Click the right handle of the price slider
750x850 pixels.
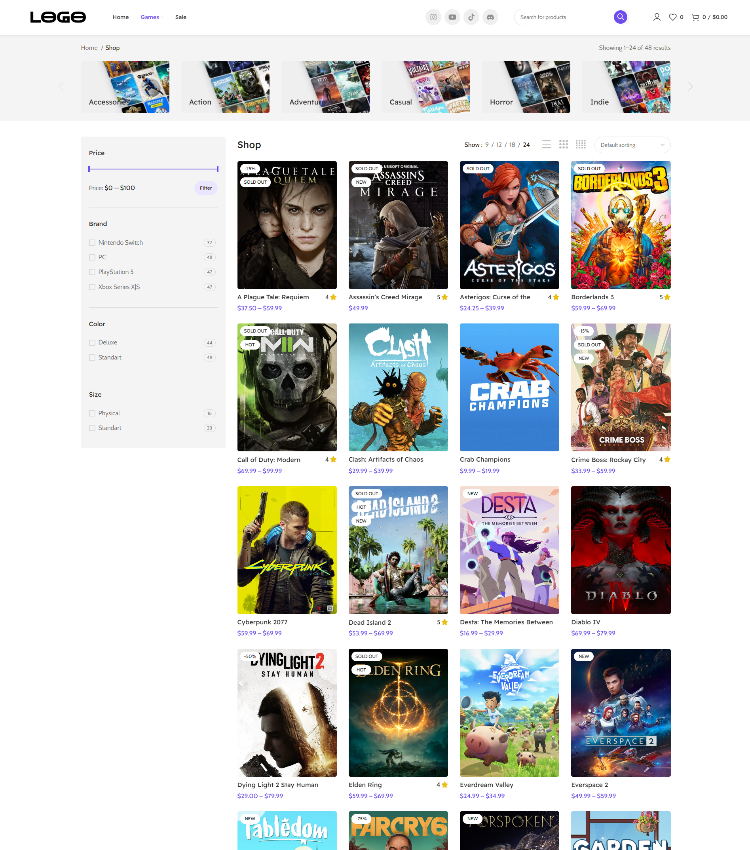click(x=218, y=169)
